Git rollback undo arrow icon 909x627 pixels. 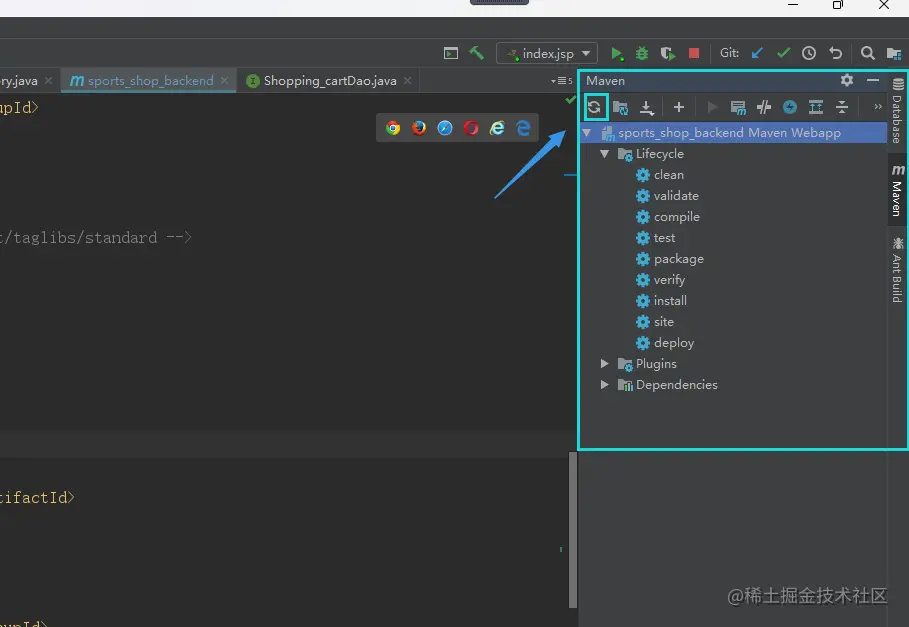835,53
